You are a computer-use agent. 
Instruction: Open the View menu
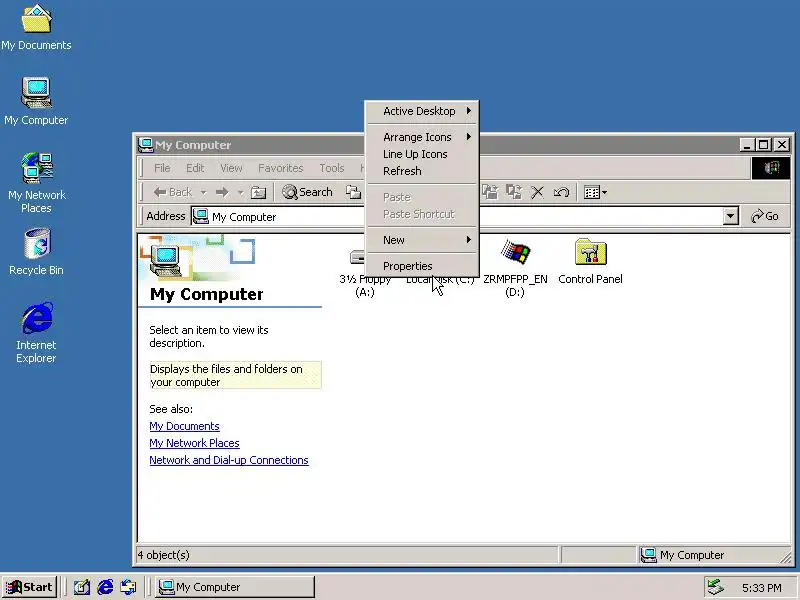click(x=231, y=168)
